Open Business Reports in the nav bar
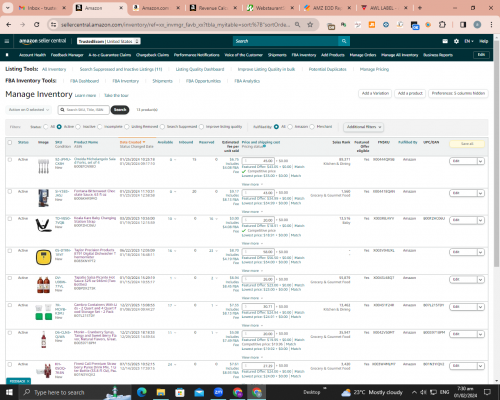The width and height of the screenshot is (500, 400). [x=438, y=55]
